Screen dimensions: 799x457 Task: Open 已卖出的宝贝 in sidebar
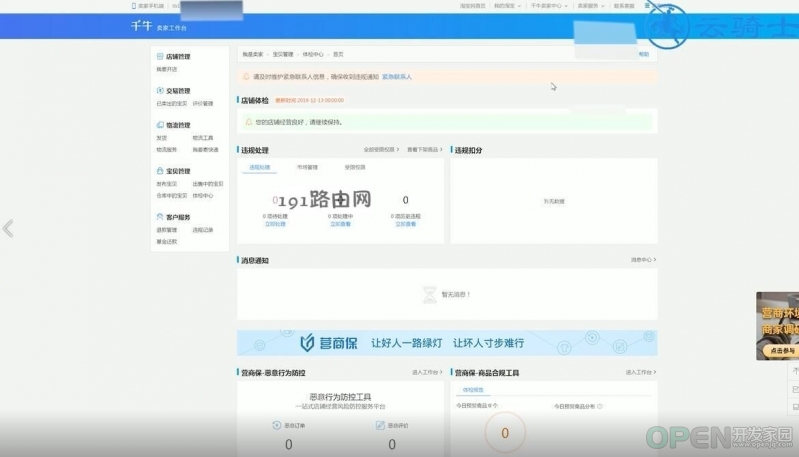(x=172, y=103)
